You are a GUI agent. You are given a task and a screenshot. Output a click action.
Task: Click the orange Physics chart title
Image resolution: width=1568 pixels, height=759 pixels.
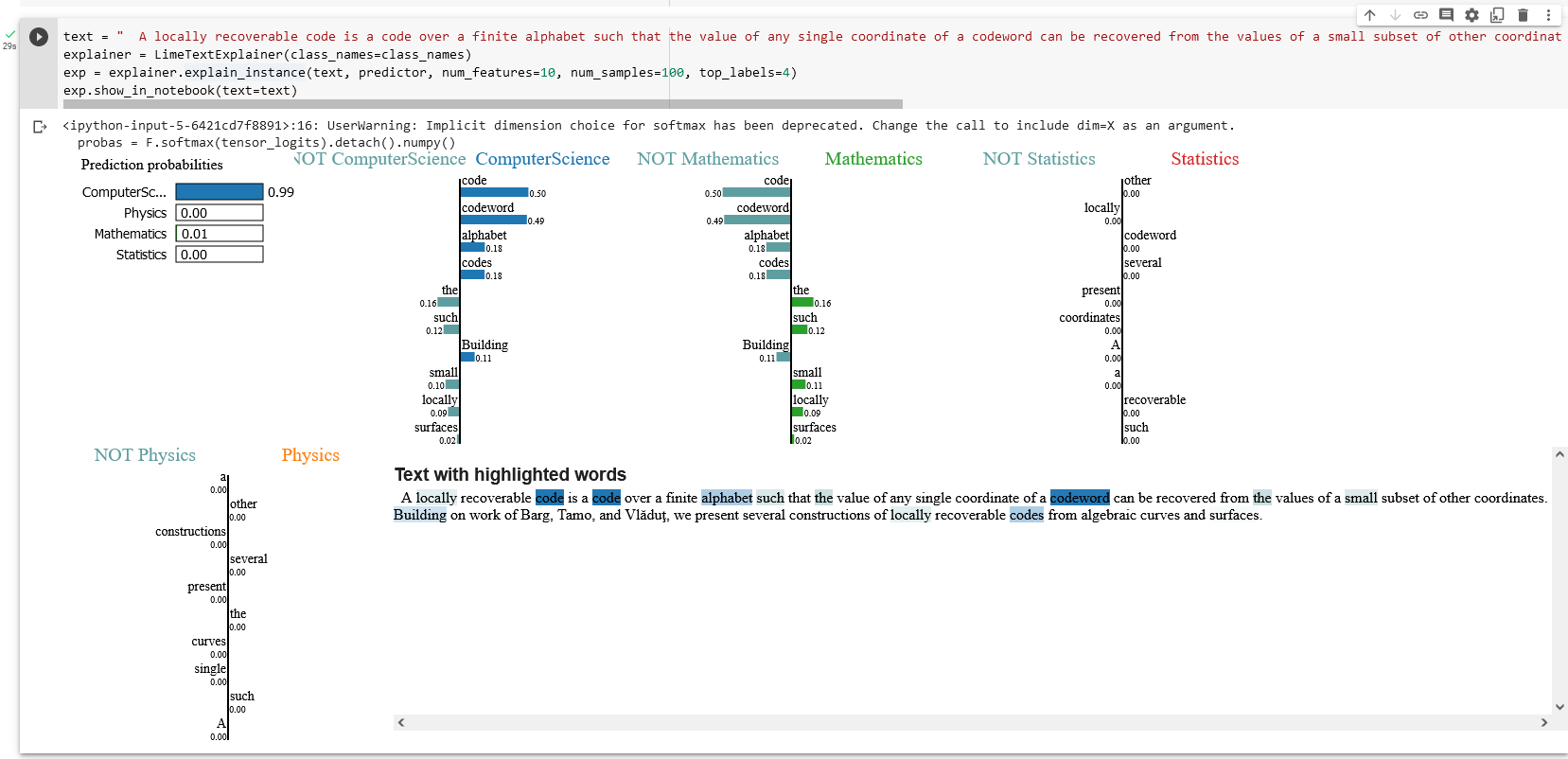[x=310, y=455]
